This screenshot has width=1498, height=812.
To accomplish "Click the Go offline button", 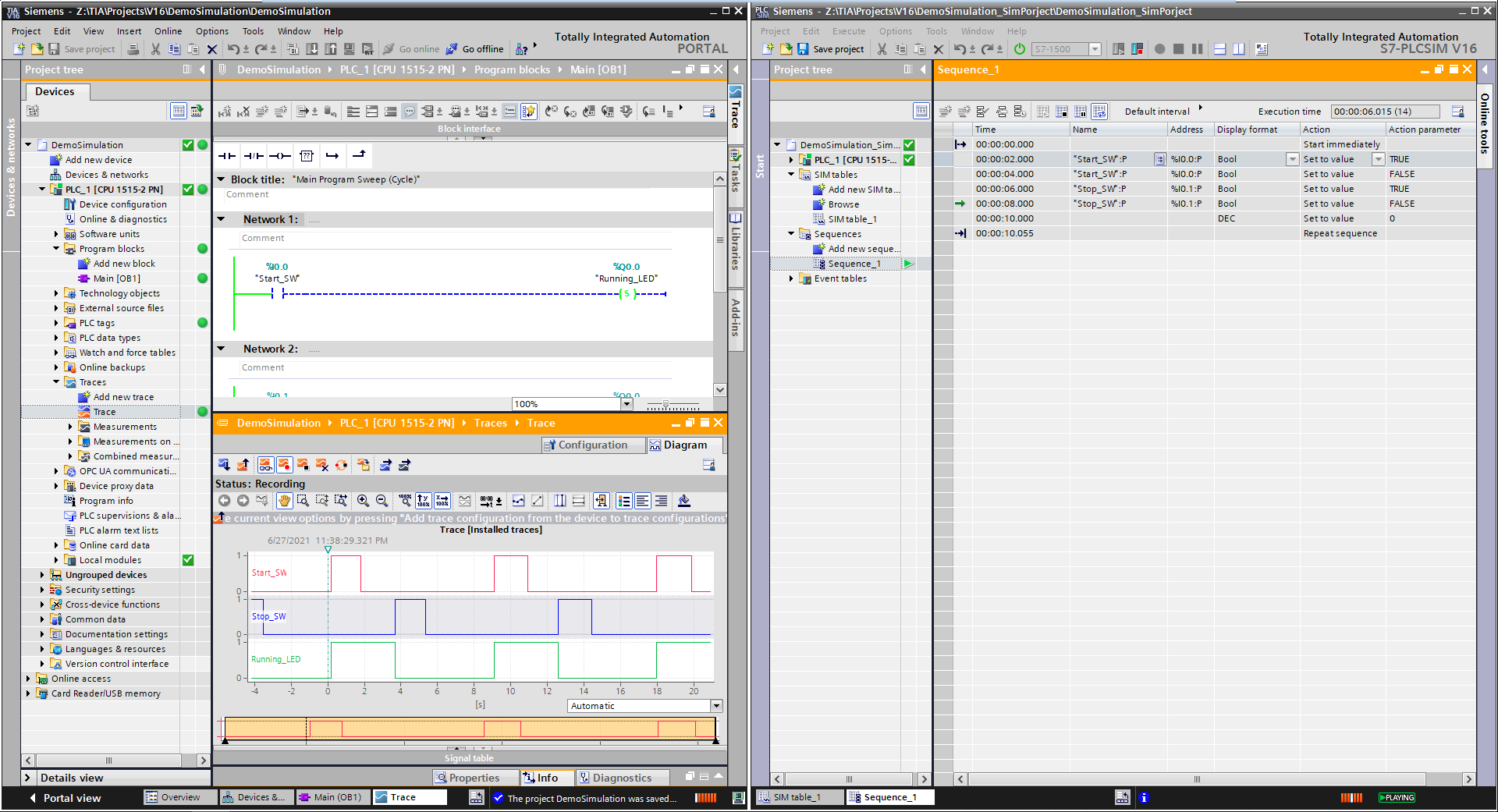I will [x=474, y=49].
